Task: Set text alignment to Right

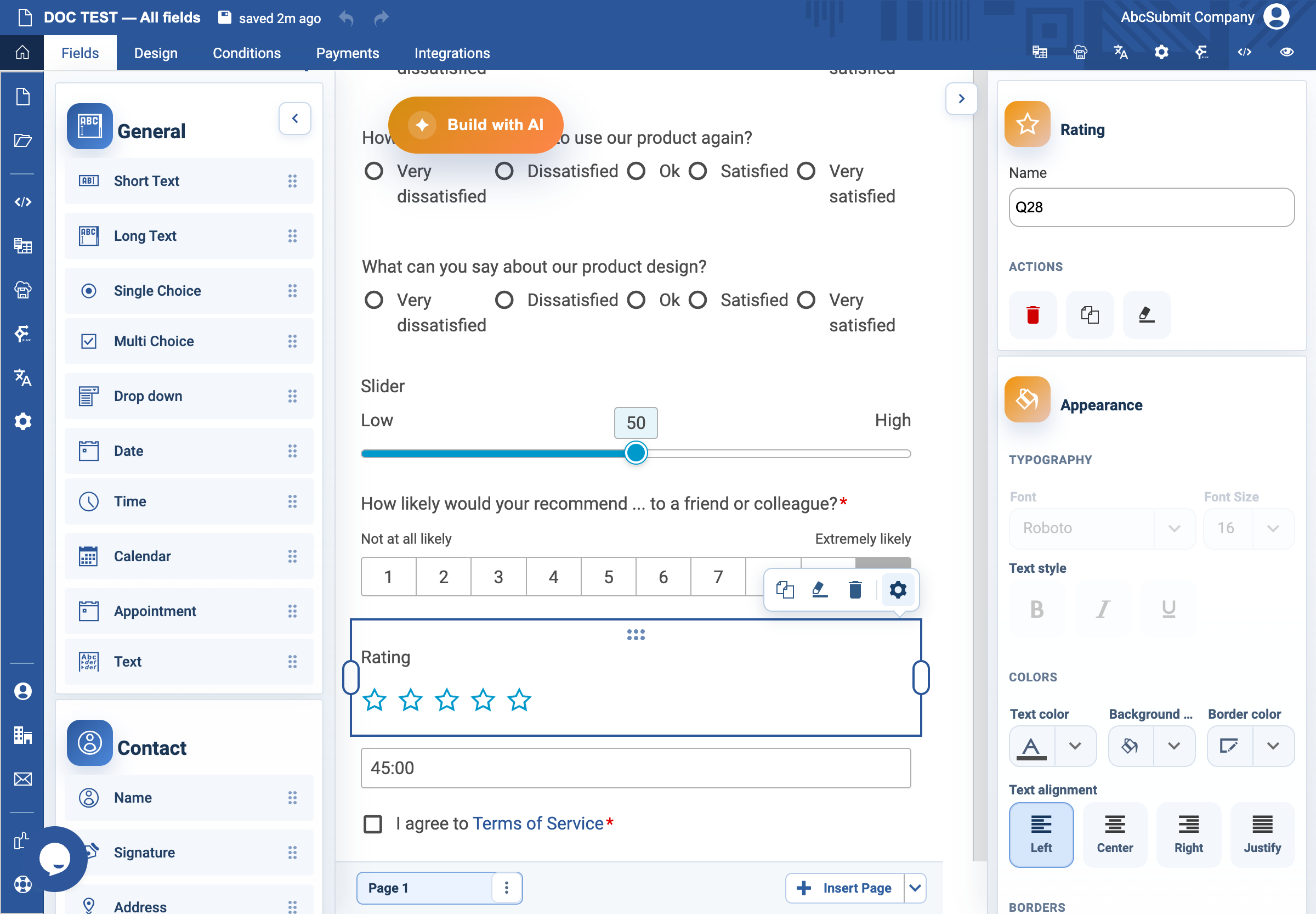Action: (x=1188, y=834)
